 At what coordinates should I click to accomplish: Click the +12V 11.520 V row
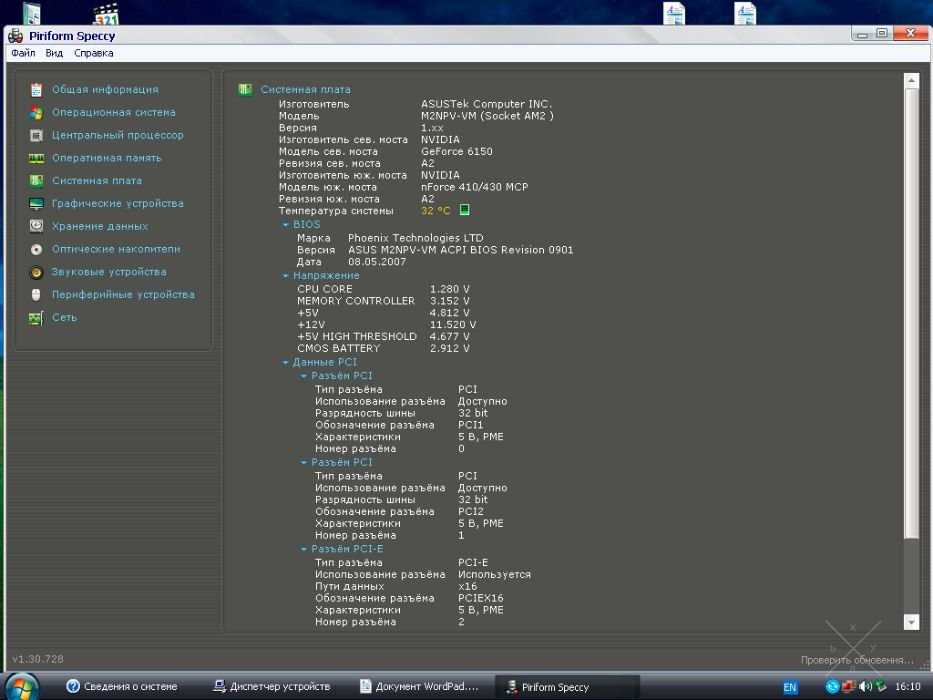[x=386, y=324]
